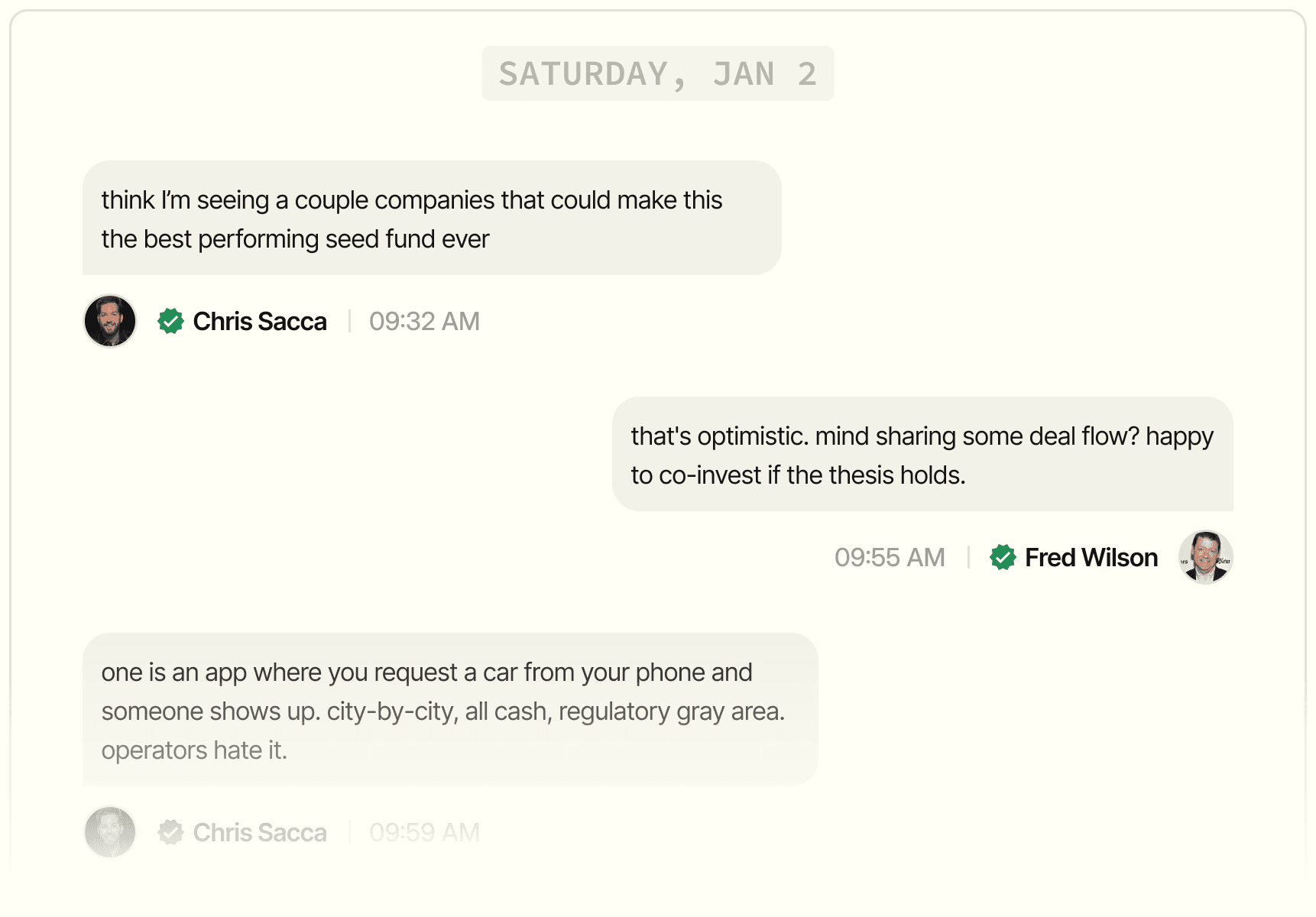Click the verified badge beside Chris Sacca at 09:32 AM
The height and width of the screenshot is (917, 1316).
pos(170,321)
